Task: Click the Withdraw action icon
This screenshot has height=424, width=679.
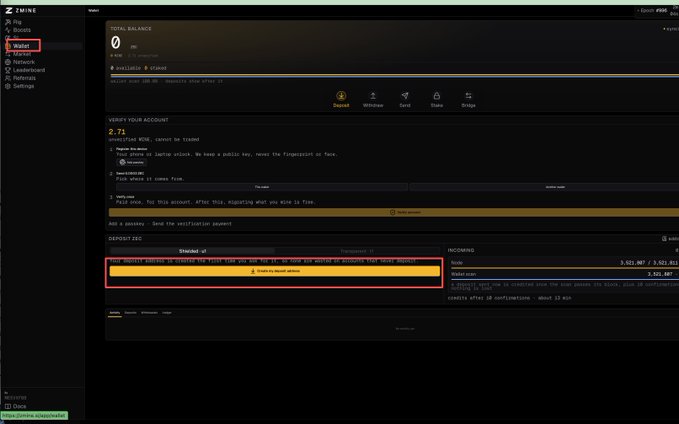Action: tap(373, 96)
